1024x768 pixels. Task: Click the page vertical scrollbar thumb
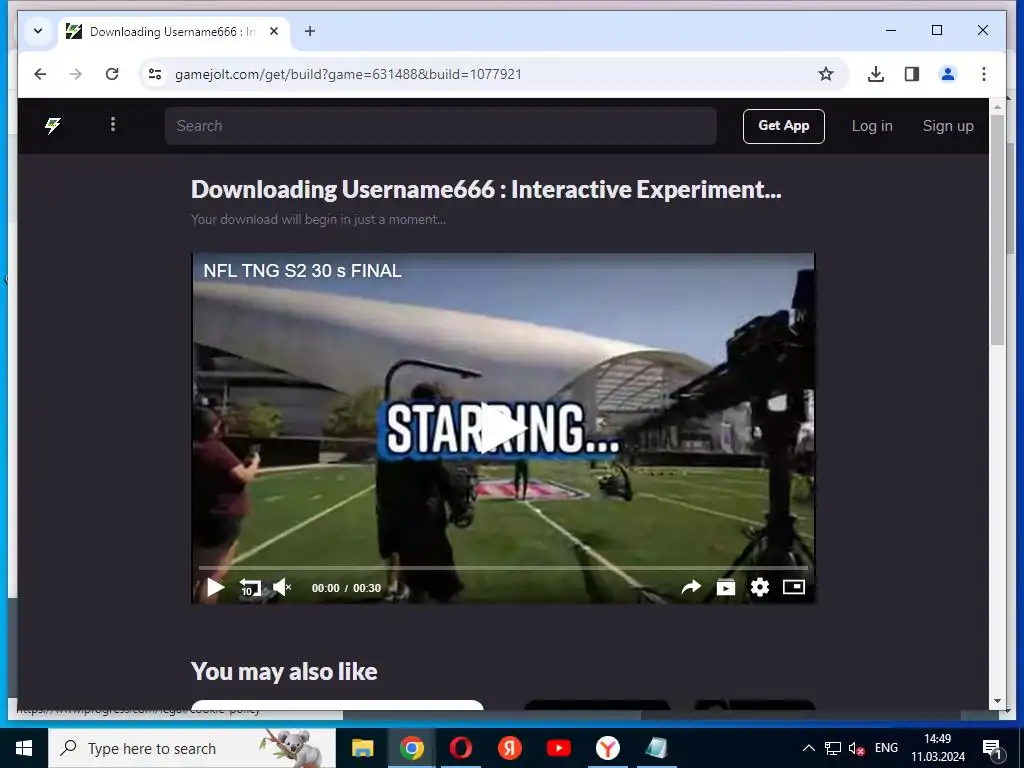coord(997,229)
